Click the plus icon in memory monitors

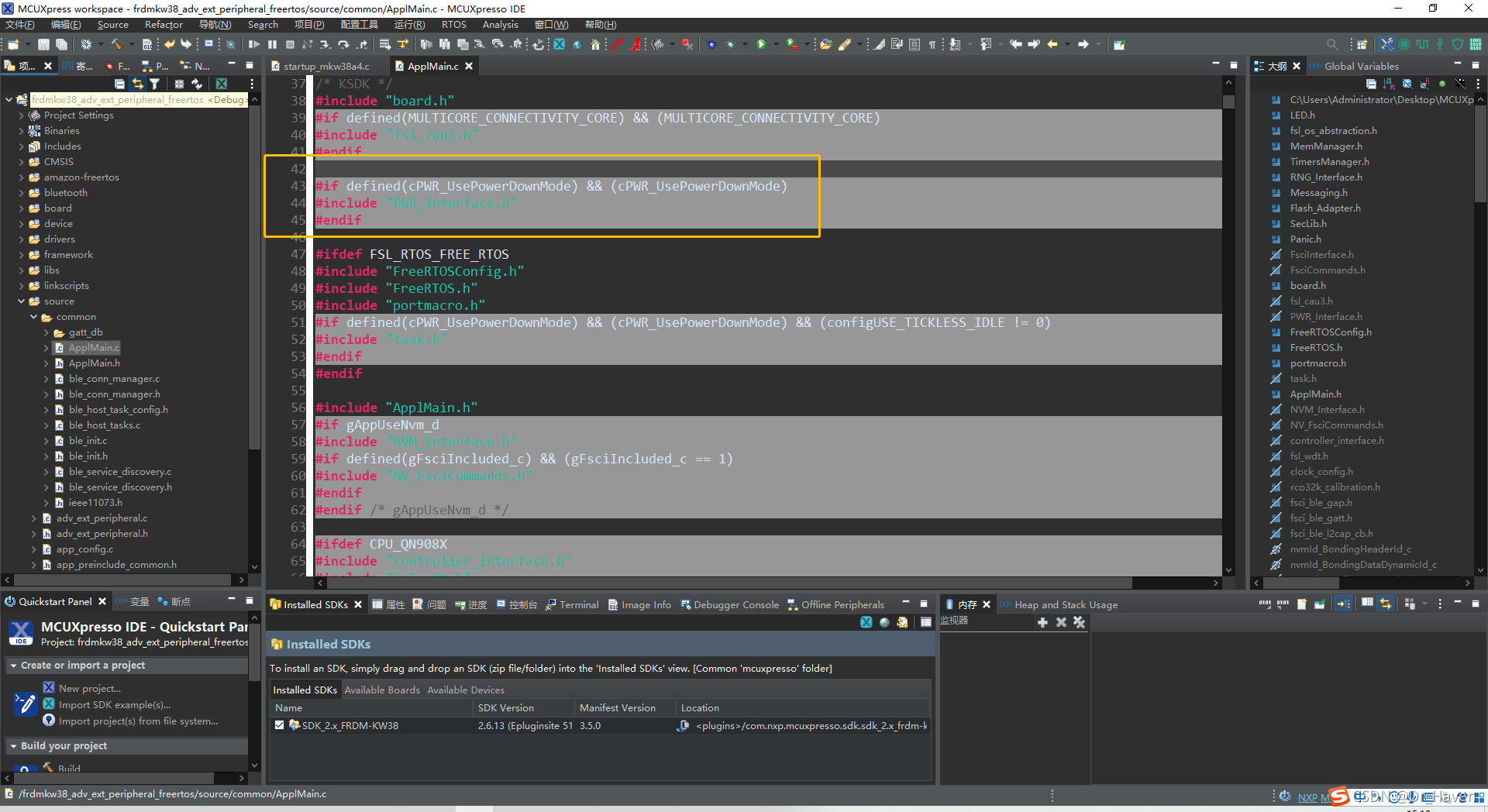(1042, 622)
